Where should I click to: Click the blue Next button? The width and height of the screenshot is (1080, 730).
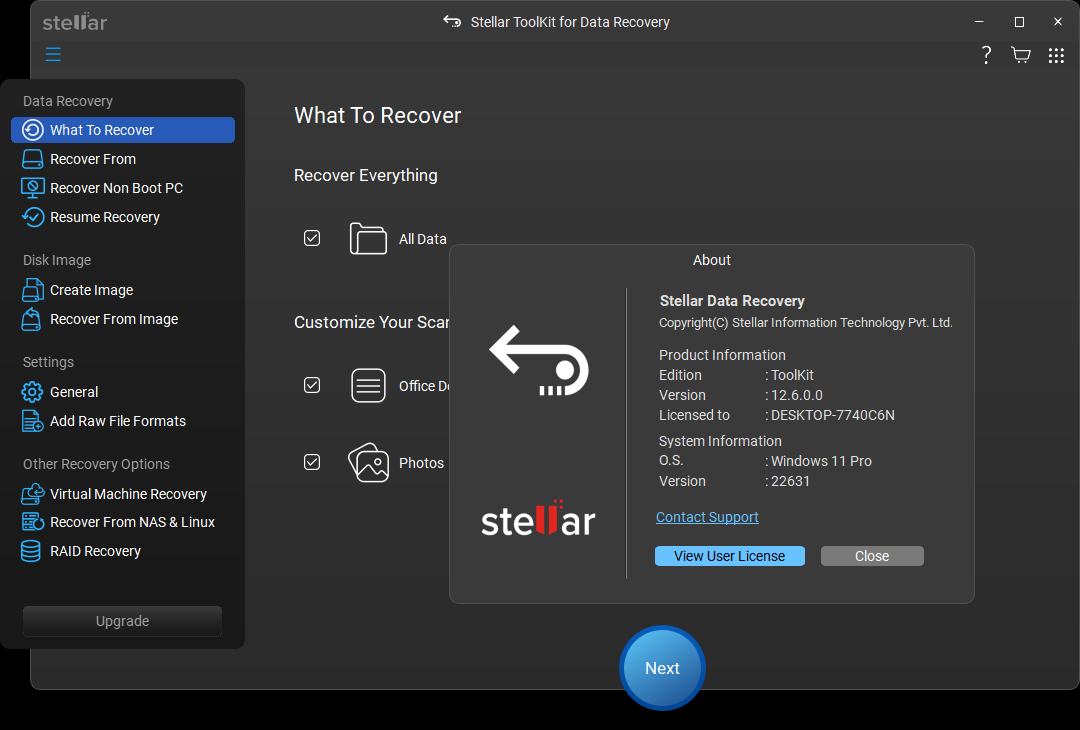[662, 668]
